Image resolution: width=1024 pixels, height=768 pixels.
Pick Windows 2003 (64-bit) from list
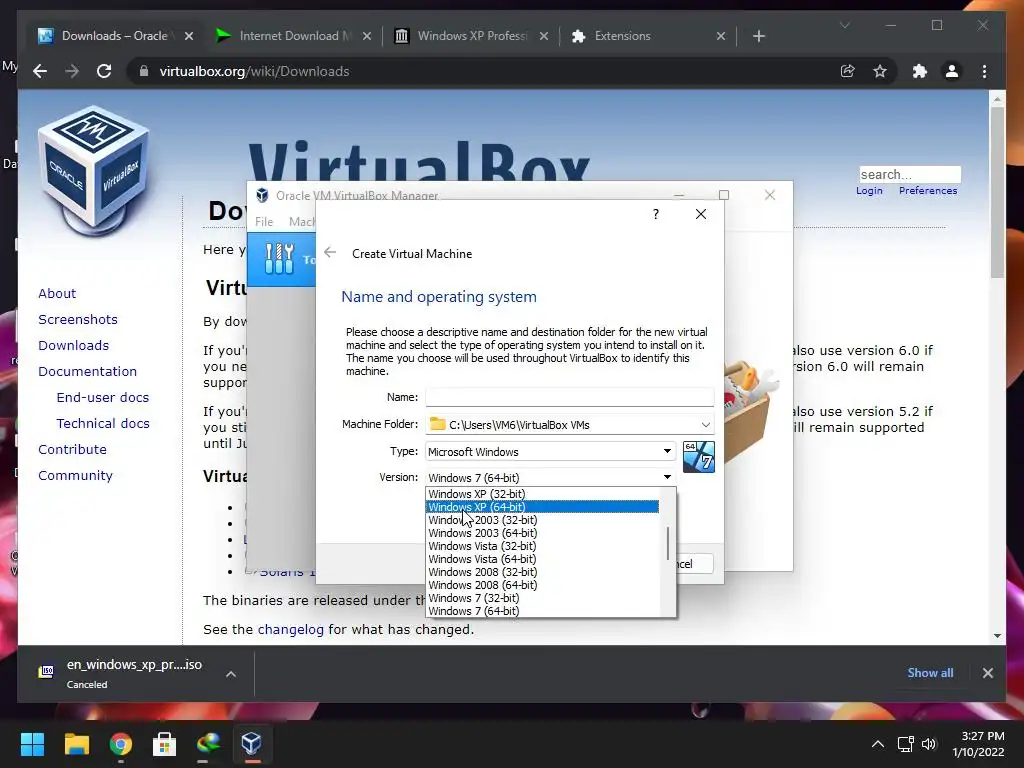(x=543, y=533)
